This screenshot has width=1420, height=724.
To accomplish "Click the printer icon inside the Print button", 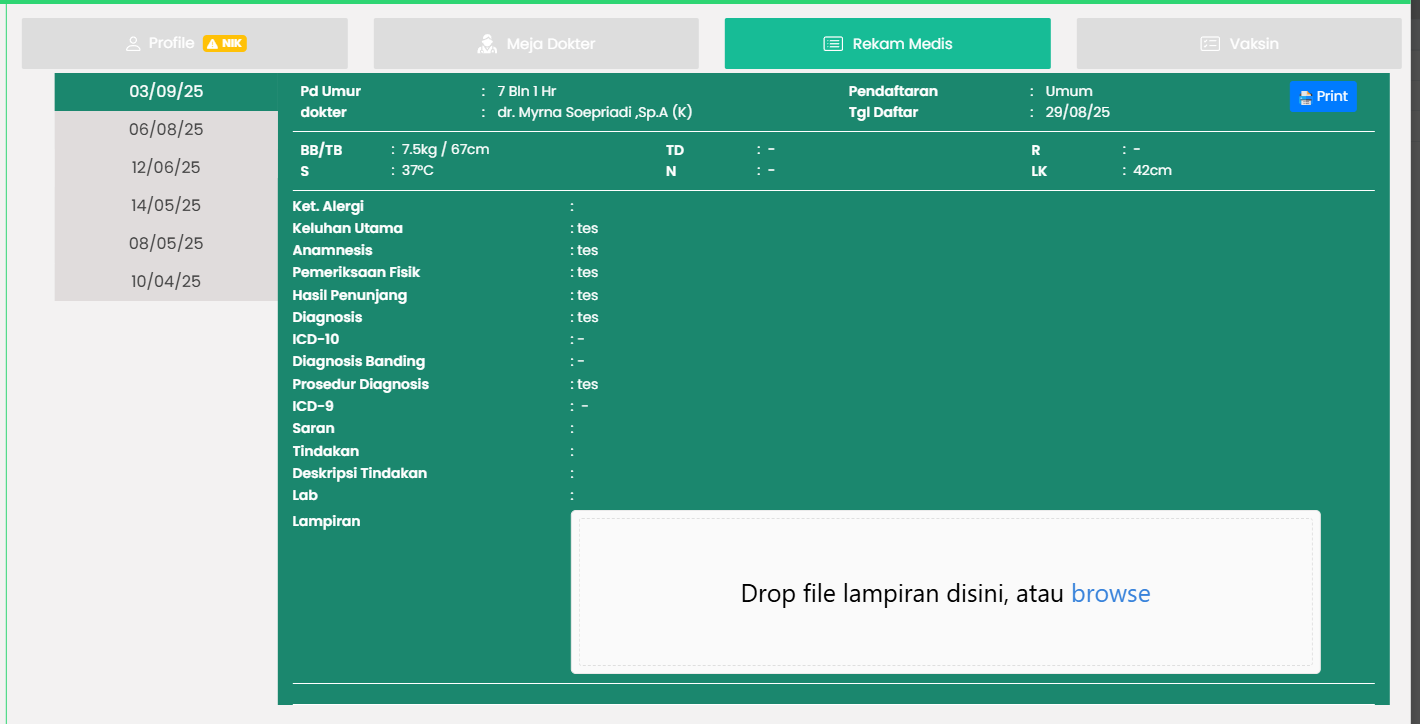I will tap(1308, 96).
